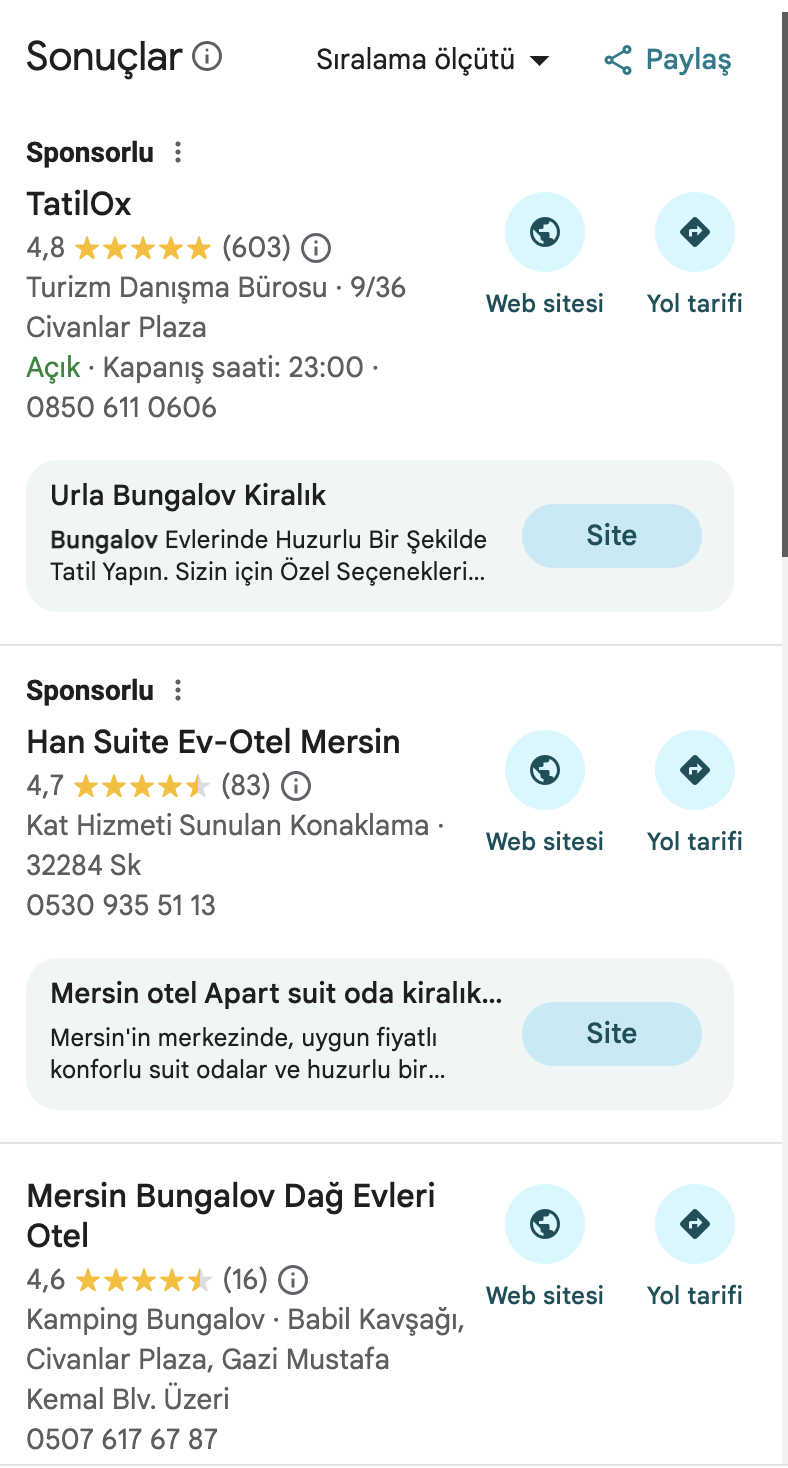The width and height of the screenshot is (788, 1468).
Task: Get directions to Mersin Bungalov Dağ Evleri
Action: point(694,1225)
